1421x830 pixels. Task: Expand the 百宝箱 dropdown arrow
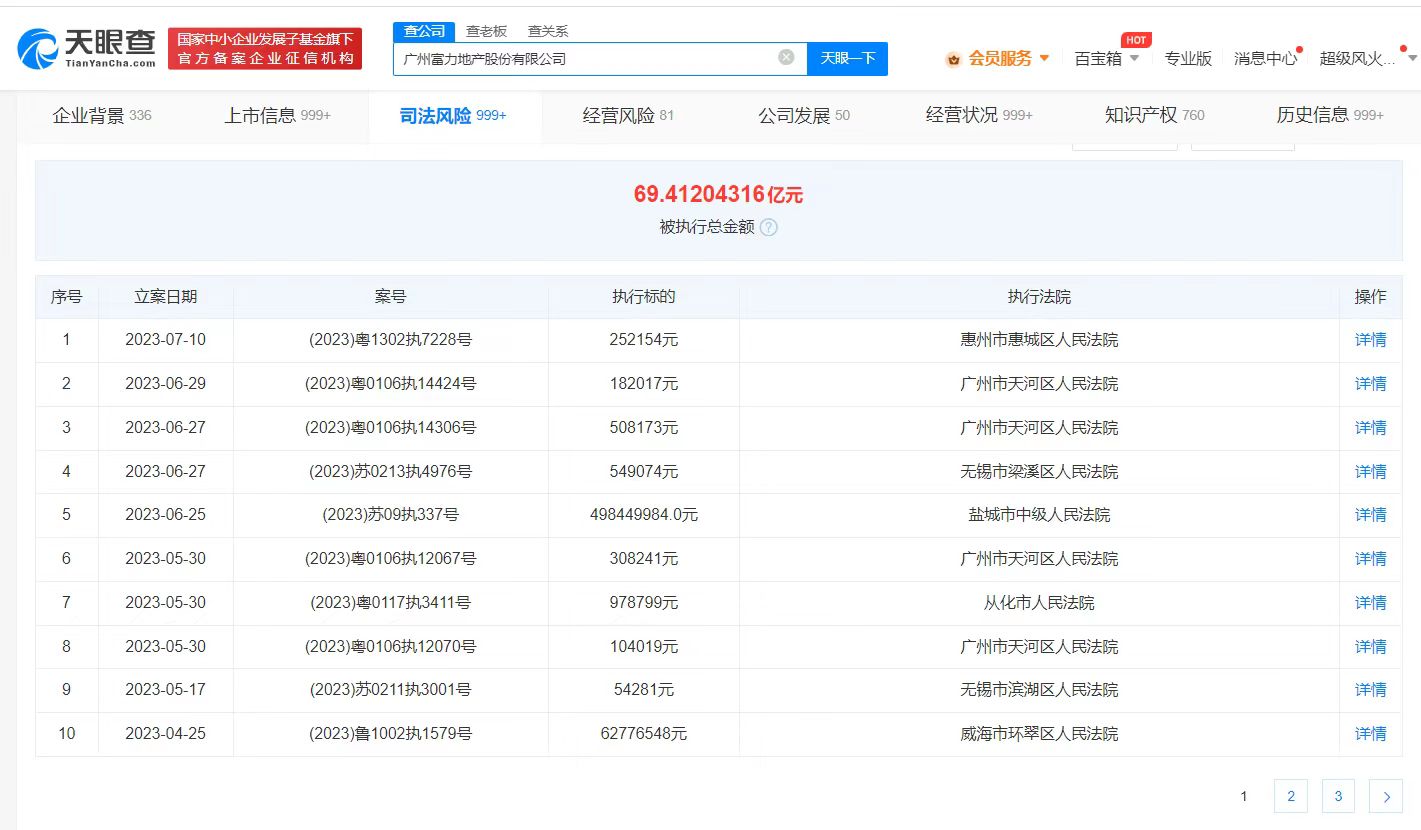[1134, 58]
